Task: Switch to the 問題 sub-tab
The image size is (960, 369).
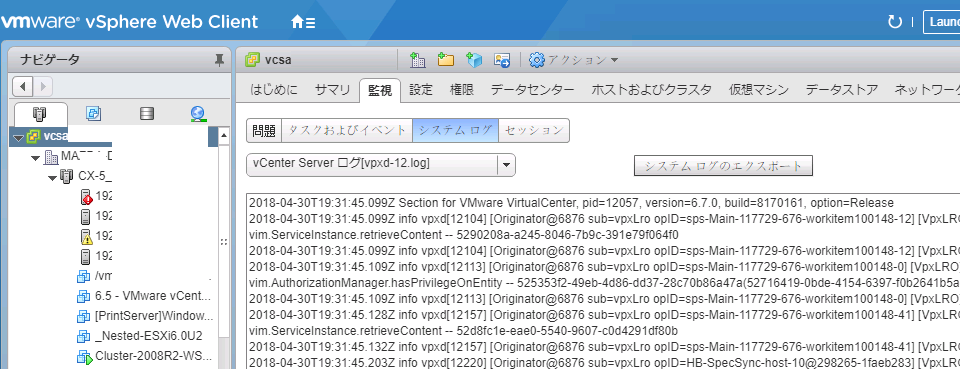Action: coord(264,130)
